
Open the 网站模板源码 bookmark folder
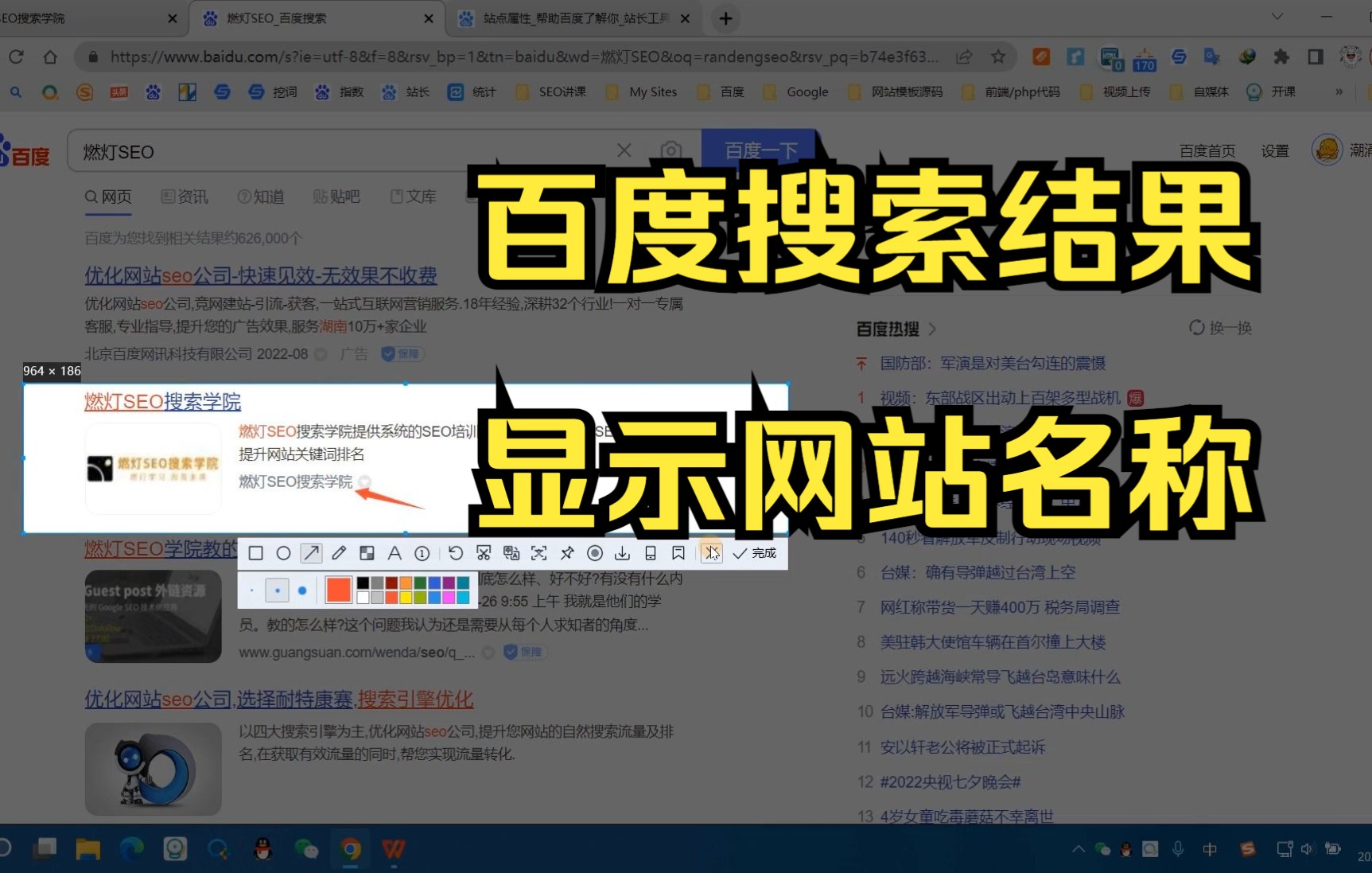pyautogui.click(x=896, y=92)
